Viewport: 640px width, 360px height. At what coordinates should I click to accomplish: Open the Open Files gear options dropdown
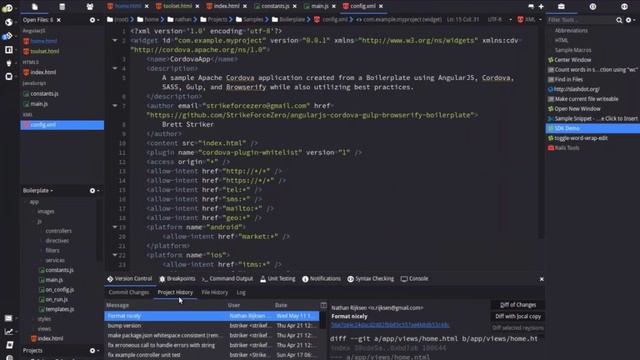94,20
